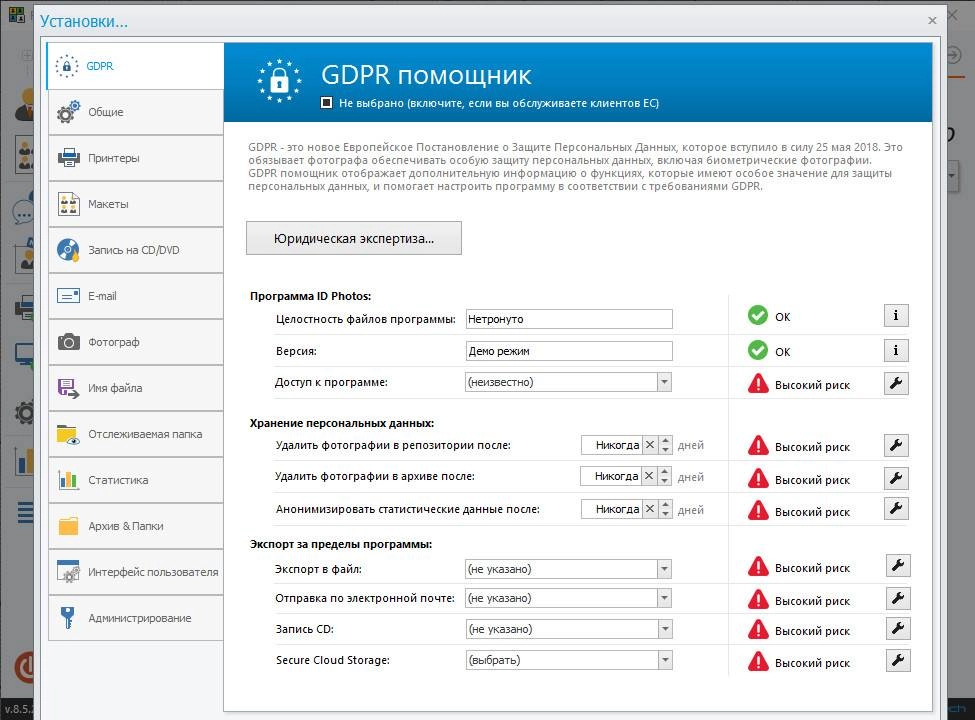Image resolution: width=975 pixels, height=720 pixels.
Task: Expand the Запись CD dropdown
Action: 664,629
